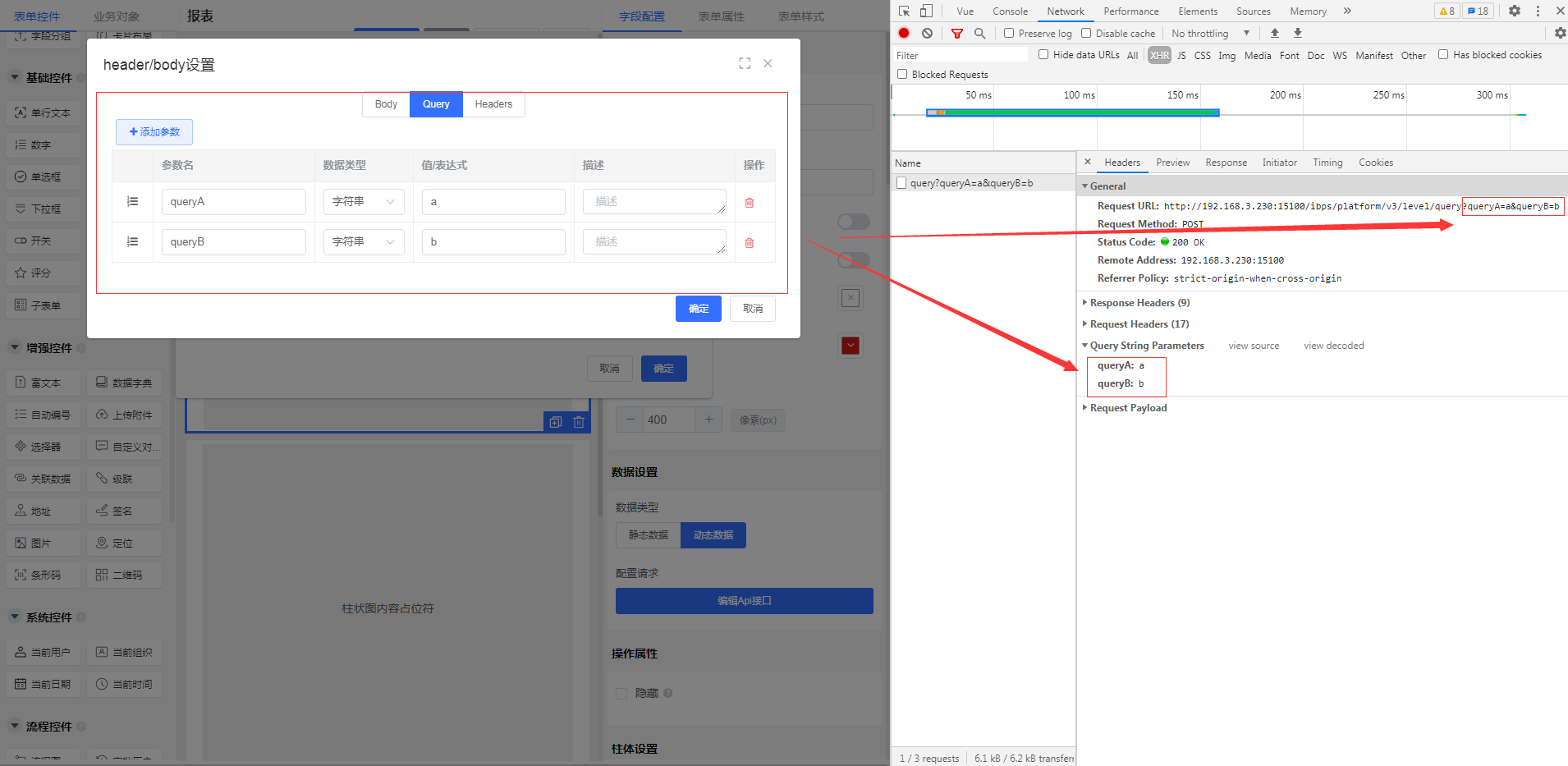Open the Preview tab of request
The image size is (1568, 766).
pyautogui.click(x=1172, y=163)
